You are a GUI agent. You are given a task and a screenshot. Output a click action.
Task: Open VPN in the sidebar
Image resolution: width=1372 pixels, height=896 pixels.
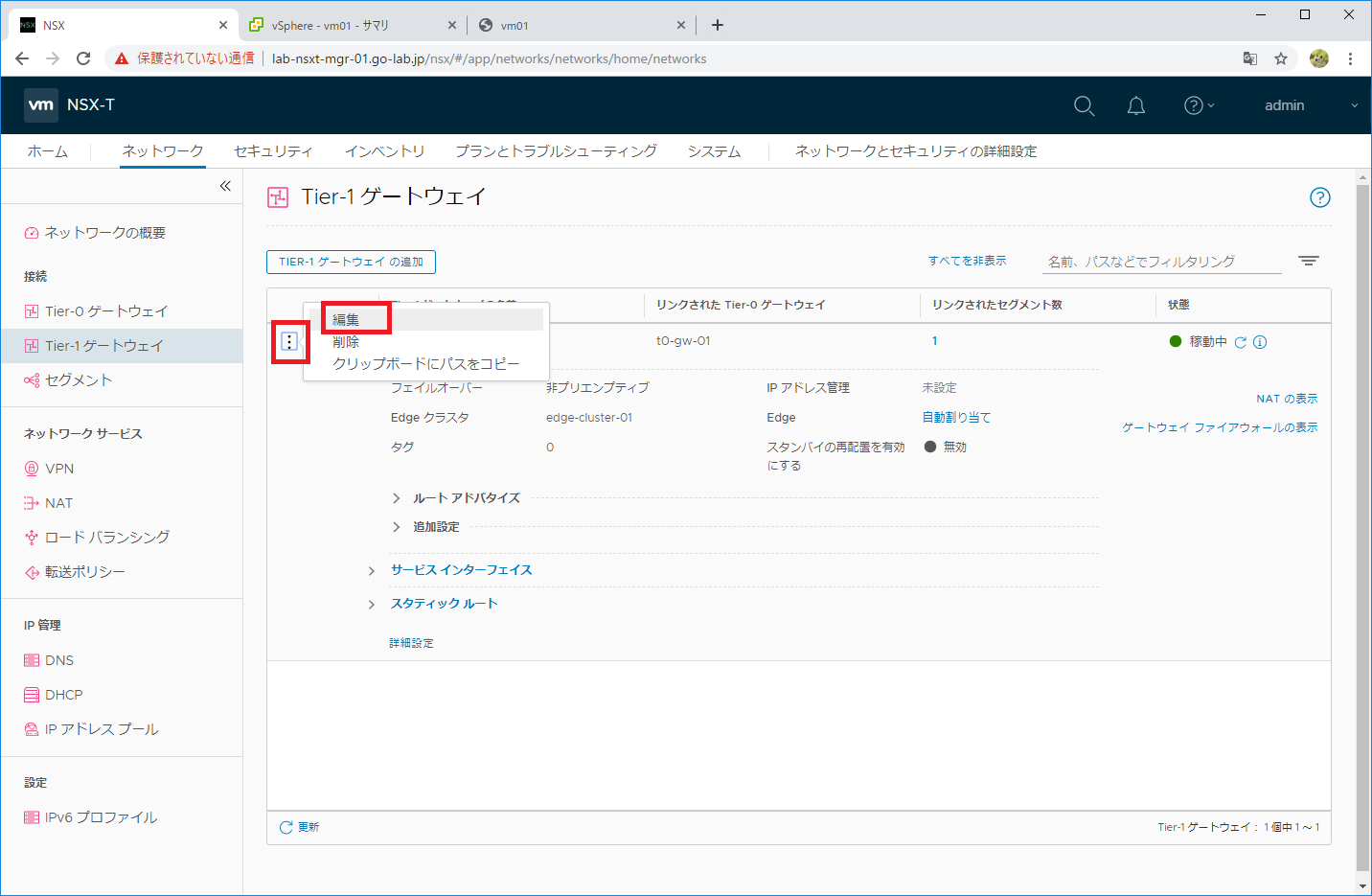[x=58, y=469]
